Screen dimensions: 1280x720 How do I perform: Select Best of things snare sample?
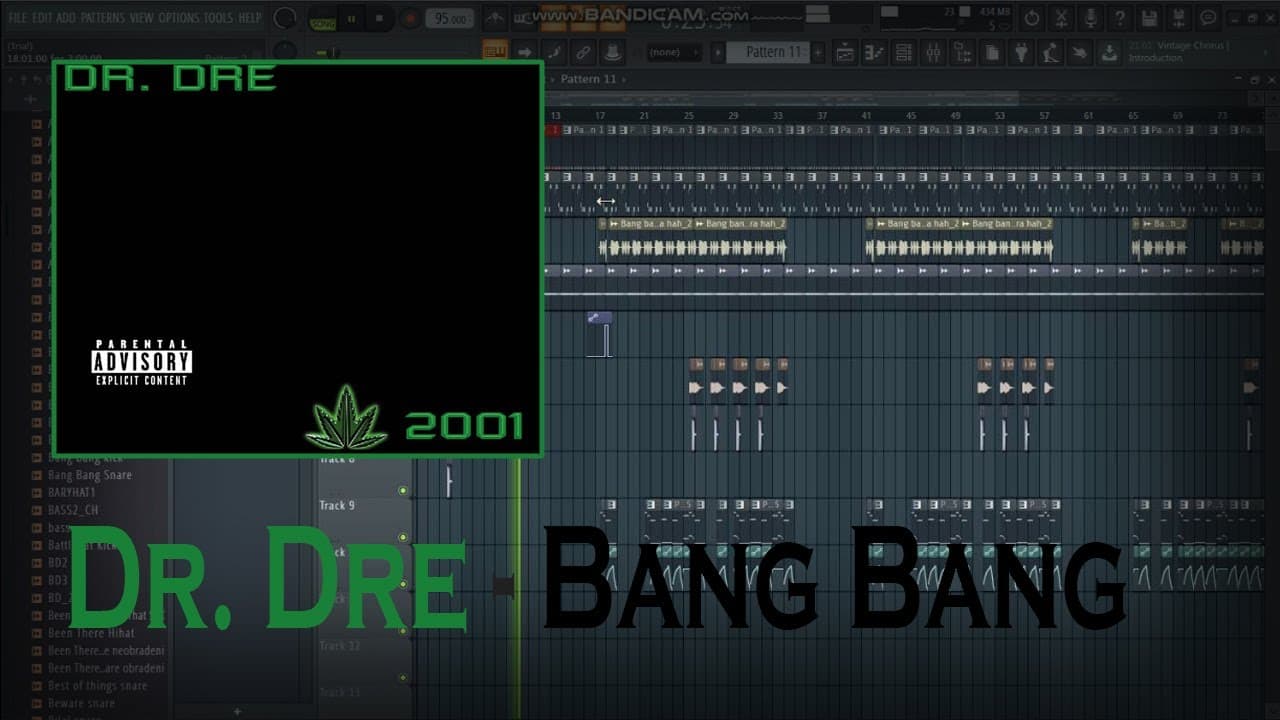coord(97,686)
